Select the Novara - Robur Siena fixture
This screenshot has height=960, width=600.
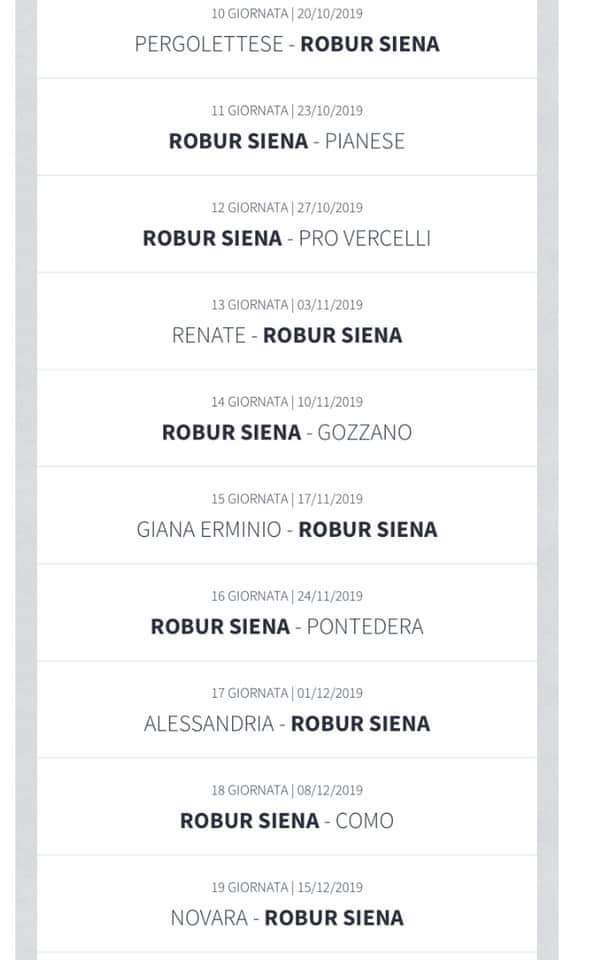coord(287,917)
